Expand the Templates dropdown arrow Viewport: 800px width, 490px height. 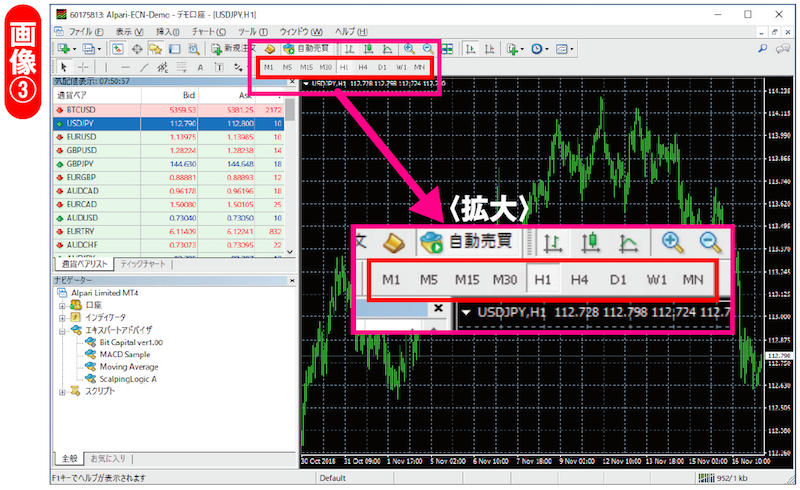coord(571,50)
